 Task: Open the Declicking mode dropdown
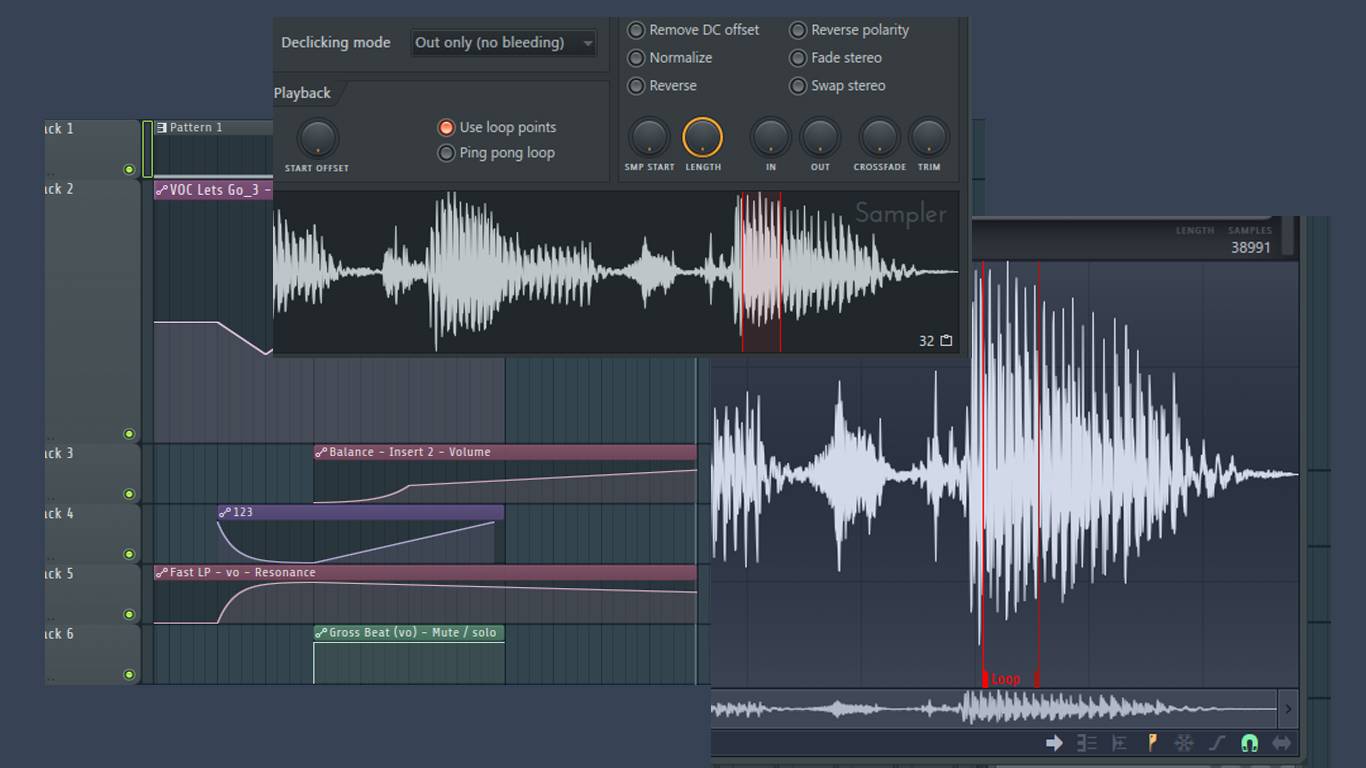coord(504,43)
